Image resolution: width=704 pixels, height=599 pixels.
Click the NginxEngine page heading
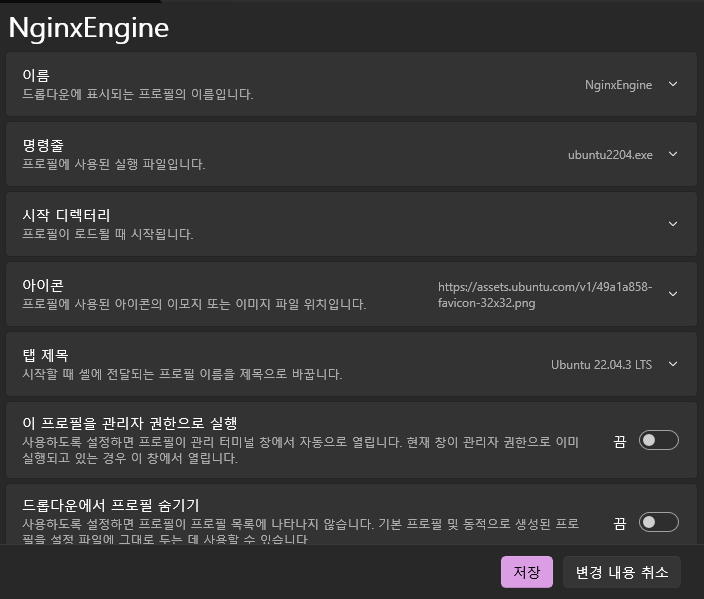(x=88, y=28)
